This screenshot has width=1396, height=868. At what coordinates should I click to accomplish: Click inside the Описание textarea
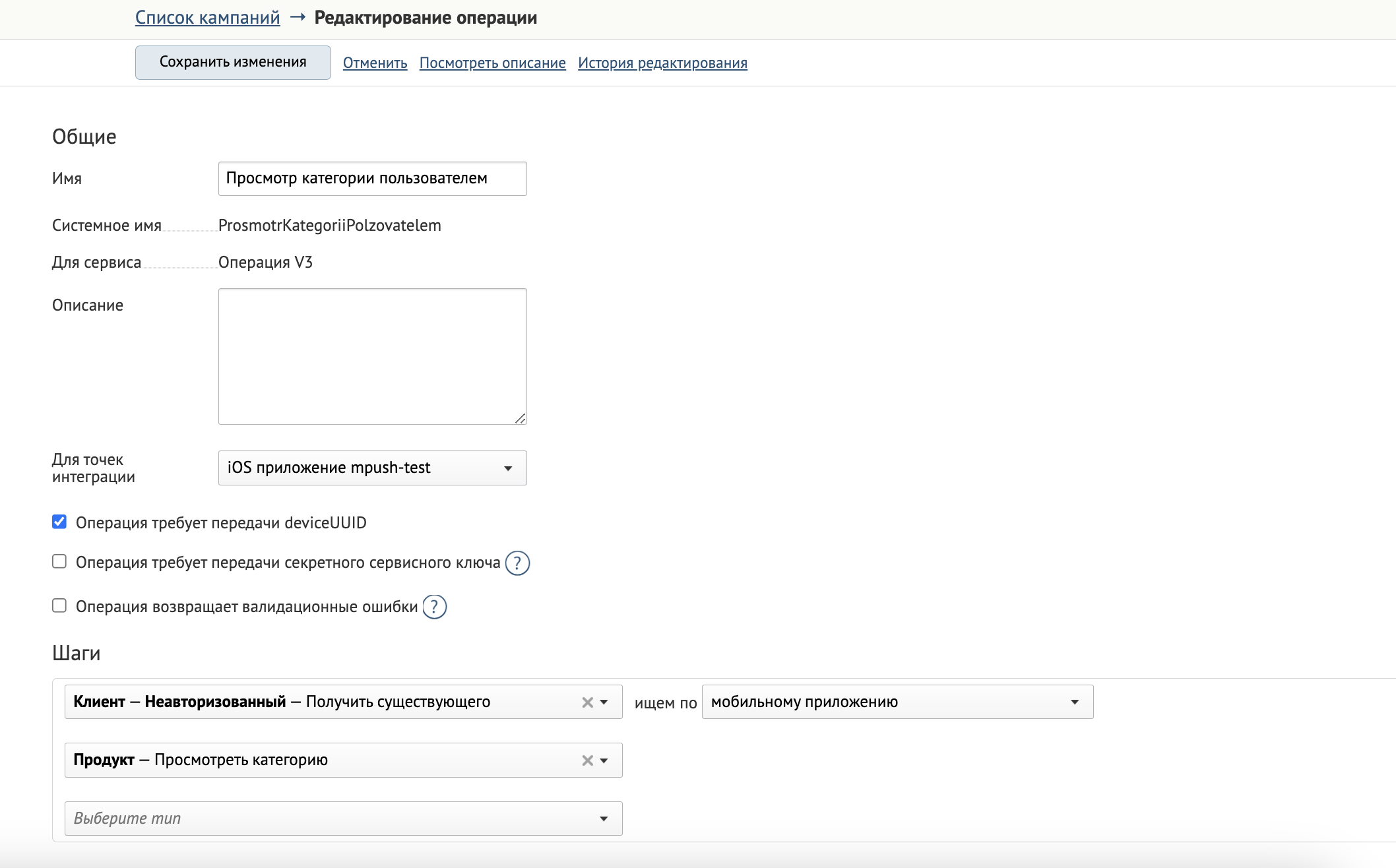coord(372,356)
